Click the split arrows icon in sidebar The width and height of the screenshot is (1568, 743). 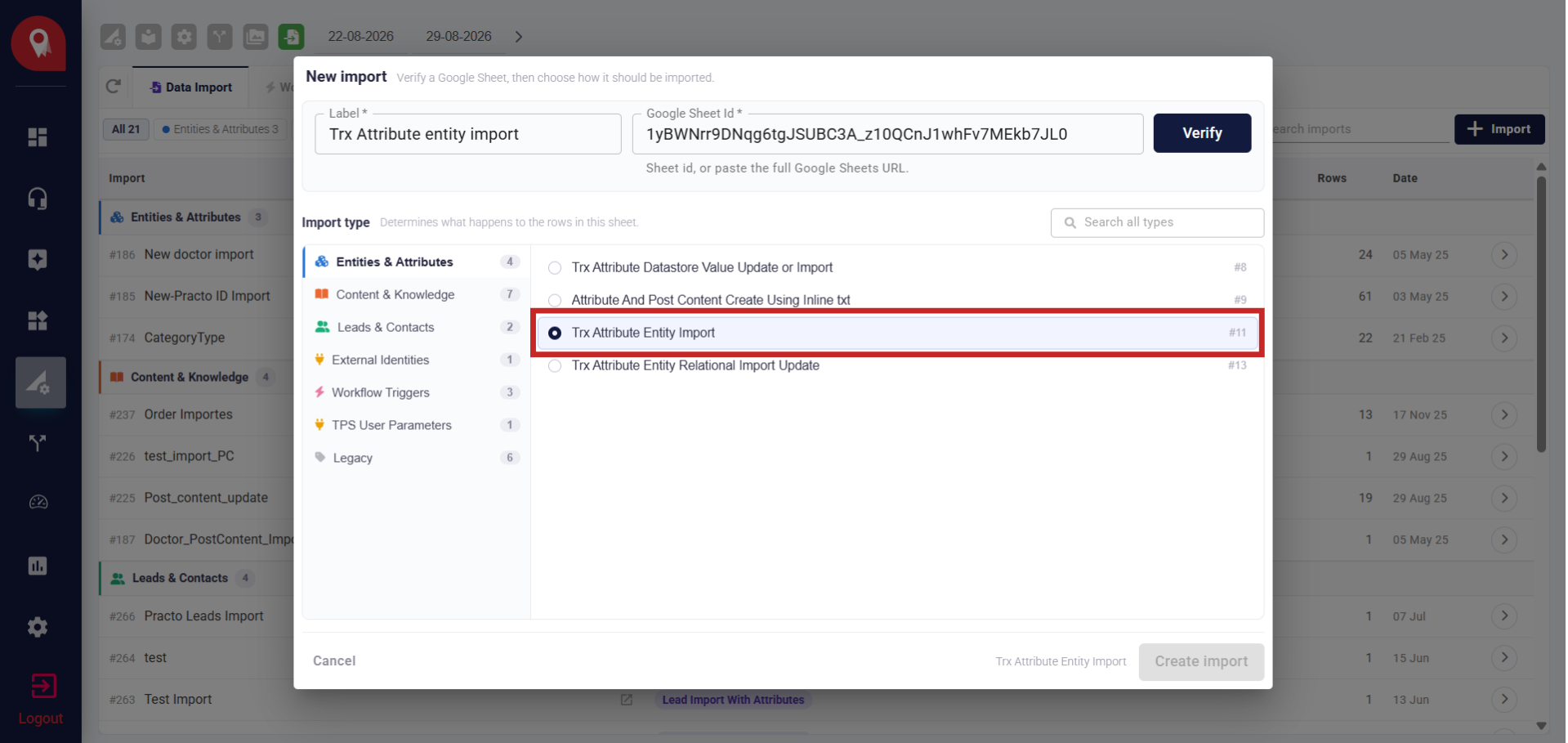[38, 443]
